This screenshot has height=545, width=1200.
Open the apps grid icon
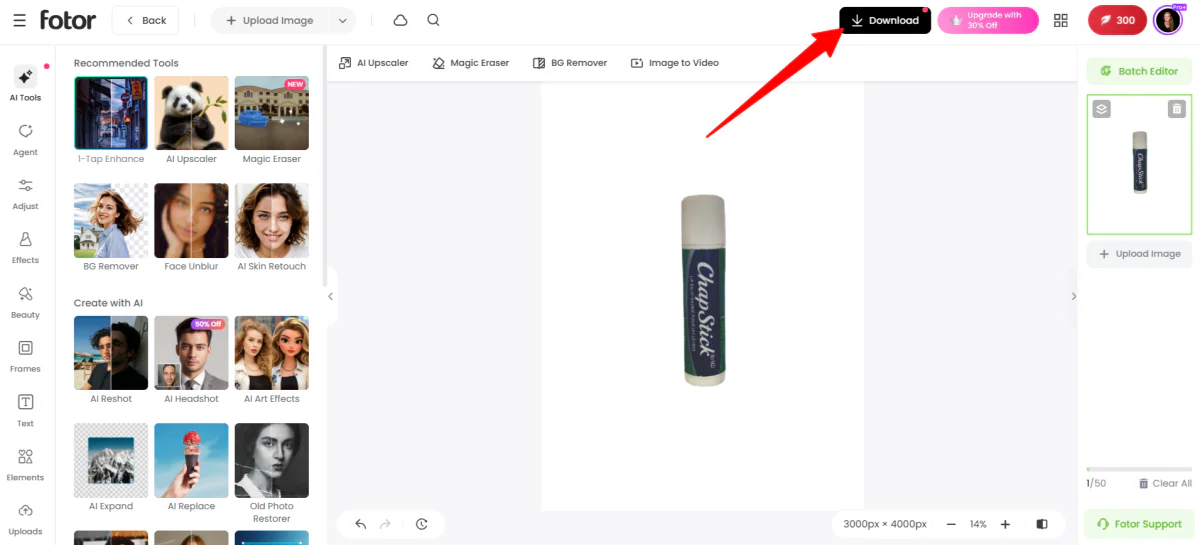click(1061, 20)
